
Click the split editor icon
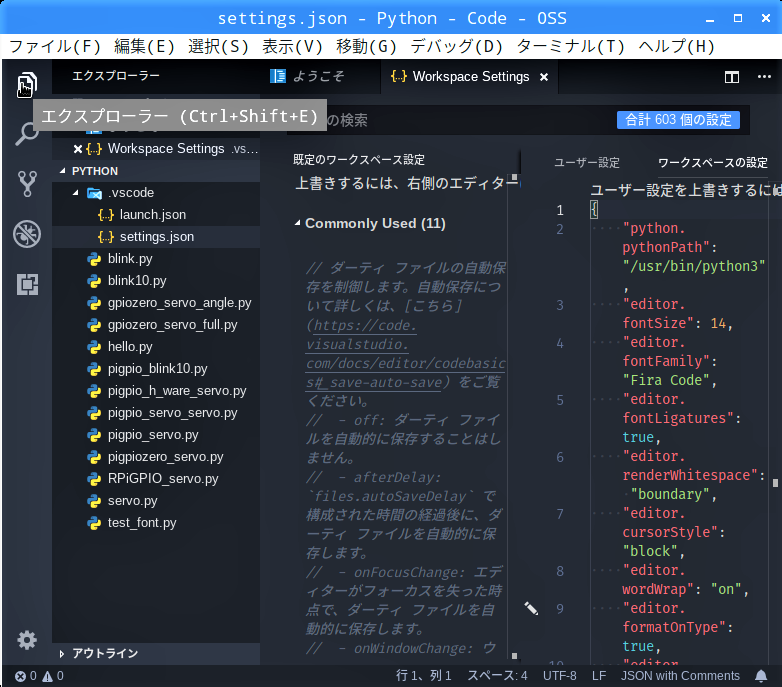(732, 77)
